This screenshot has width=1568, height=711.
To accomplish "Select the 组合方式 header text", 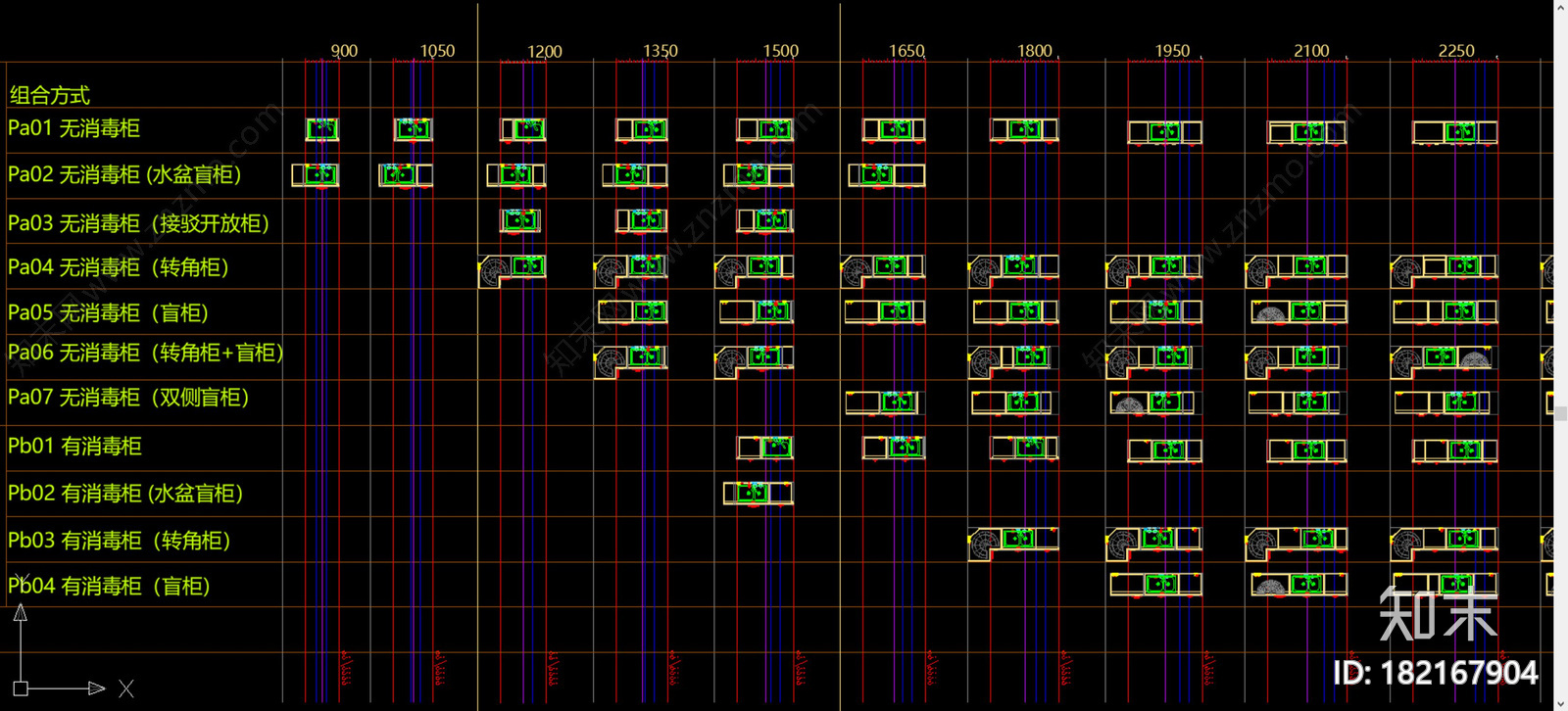I will (x=50, y=95).
